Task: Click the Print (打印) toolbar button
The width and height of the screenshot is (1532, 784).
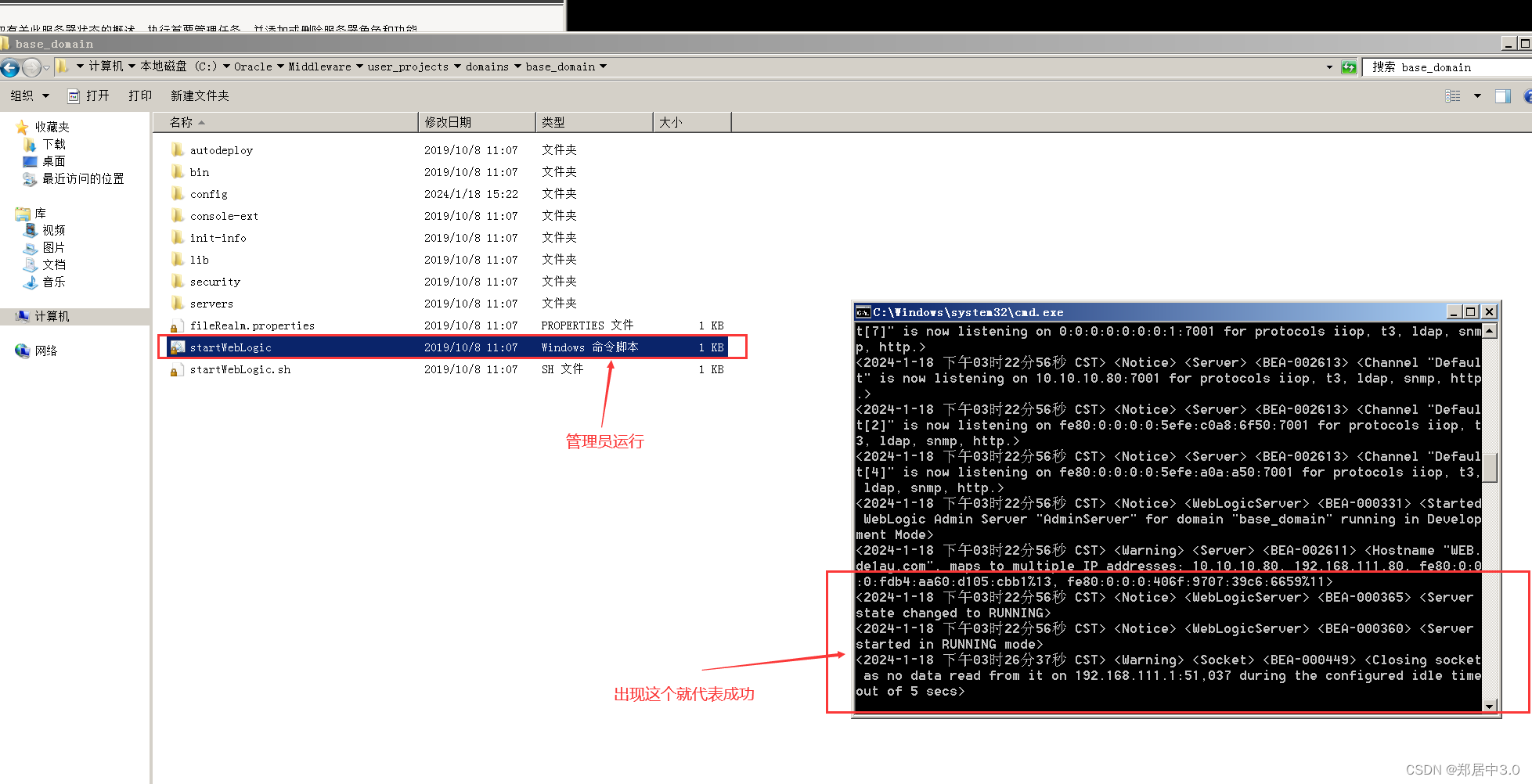Action: [140, 95]
